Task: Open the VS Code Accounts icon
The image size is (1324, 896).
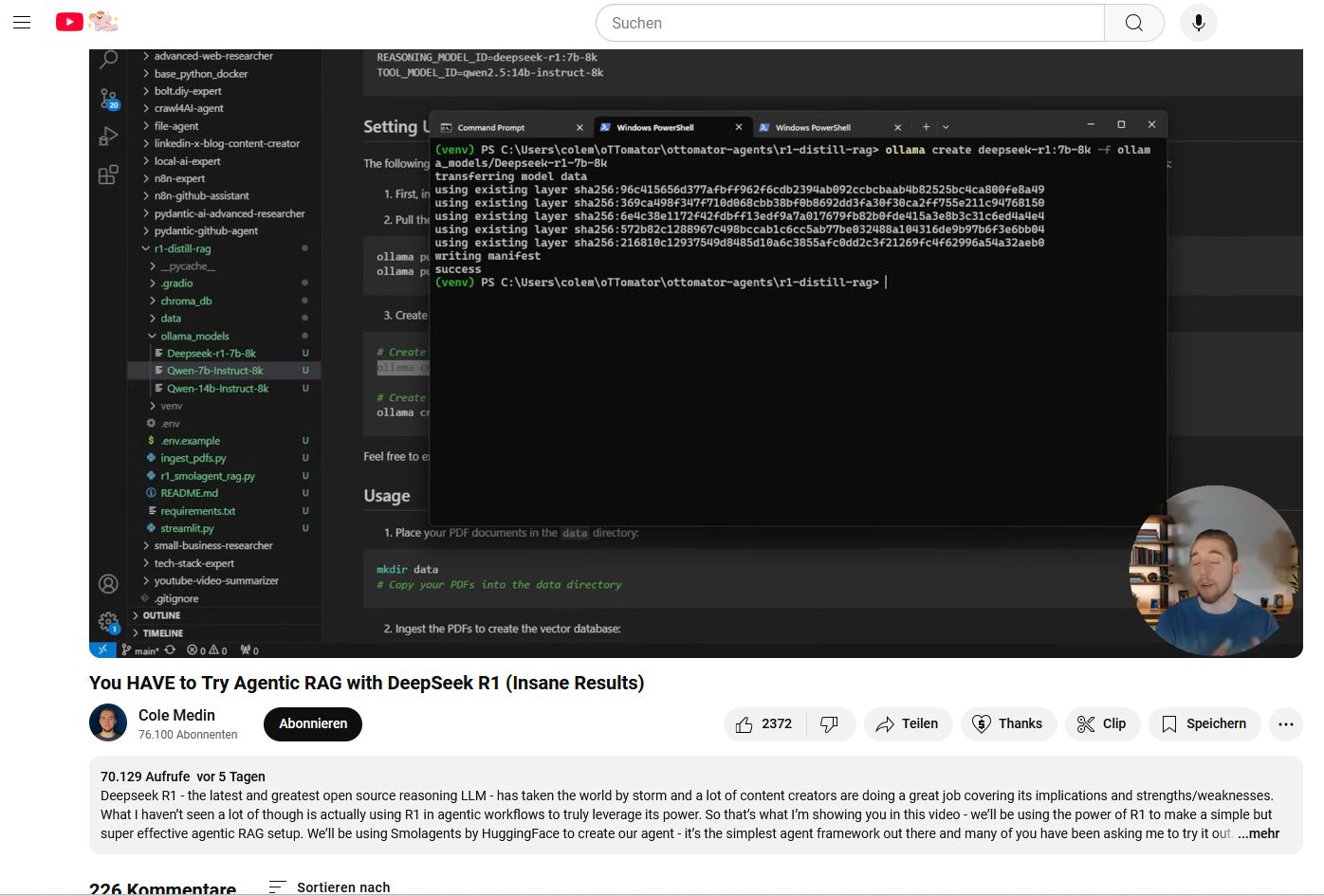Action: 109,584
